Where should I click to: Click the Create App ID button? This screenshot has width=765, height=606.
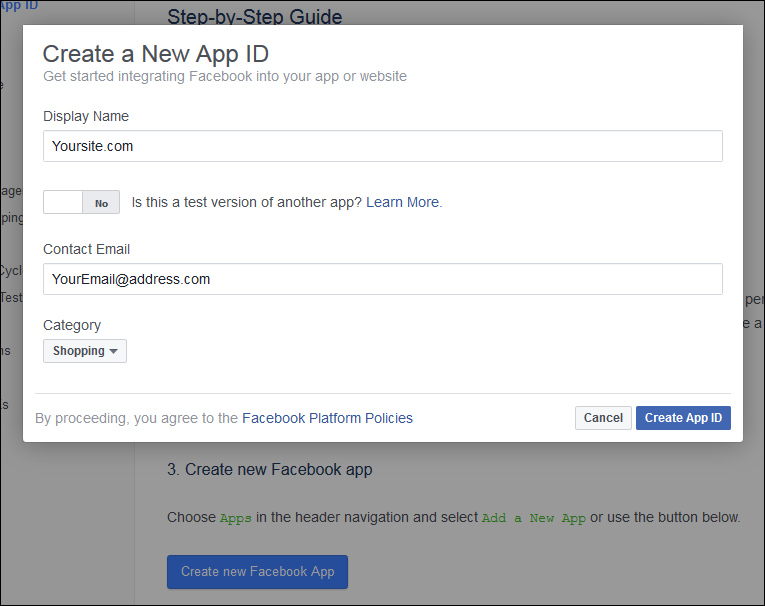point(683,418)
